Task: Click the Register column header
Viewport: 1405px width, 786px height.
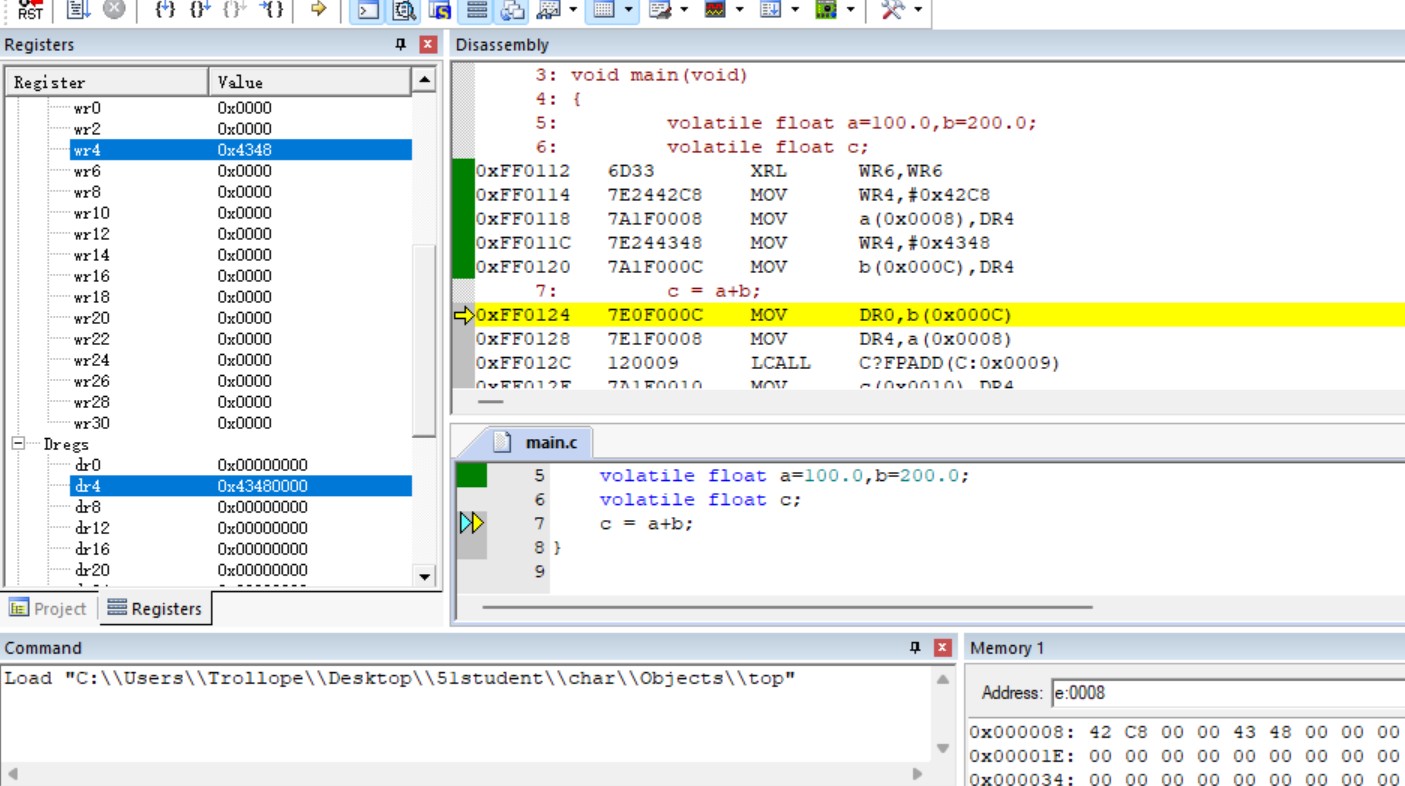Action: [x=108, y=82]
